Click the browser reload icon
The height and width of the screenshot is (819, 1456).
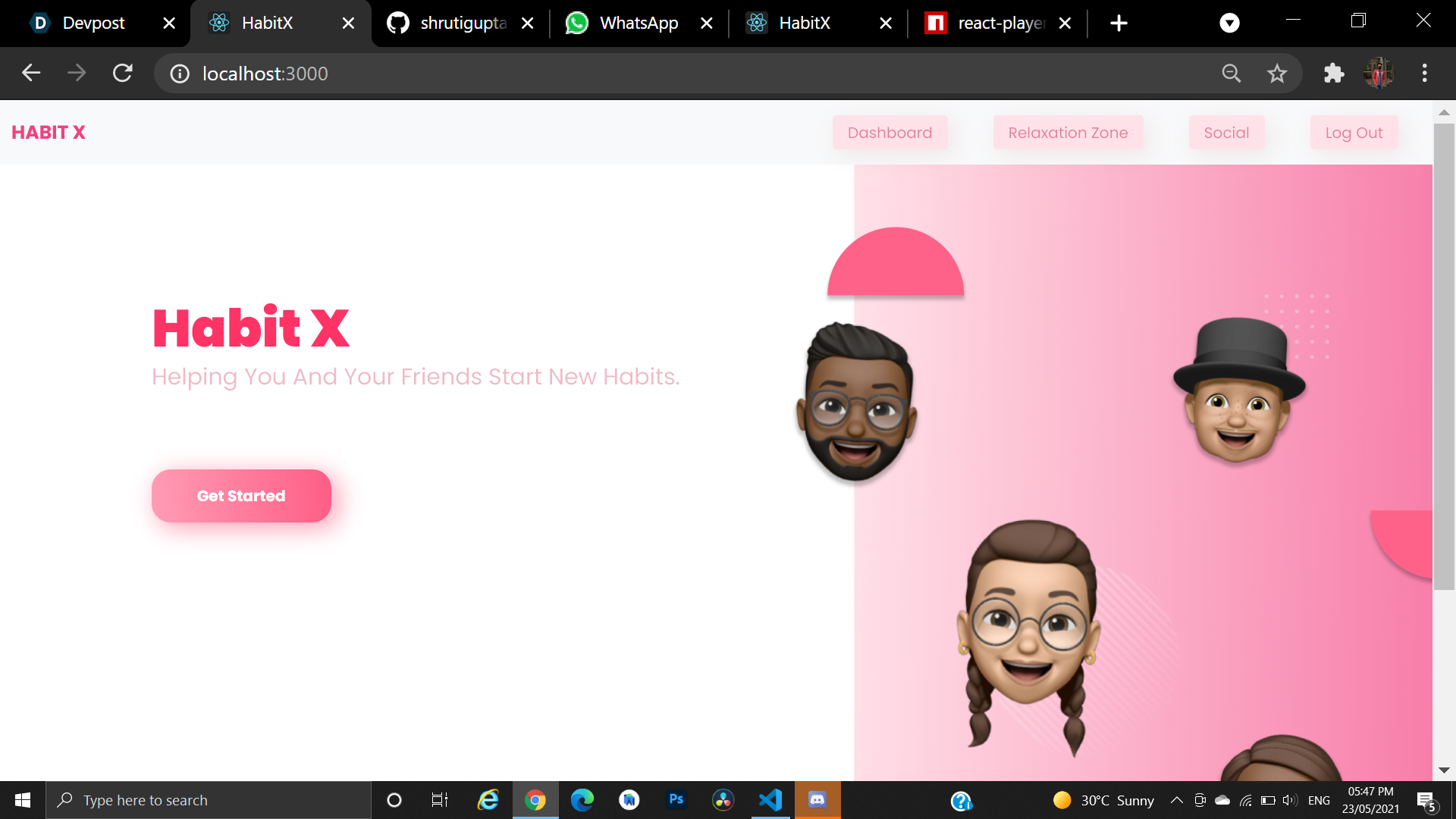pyautogui.click(x=123, y=74)
